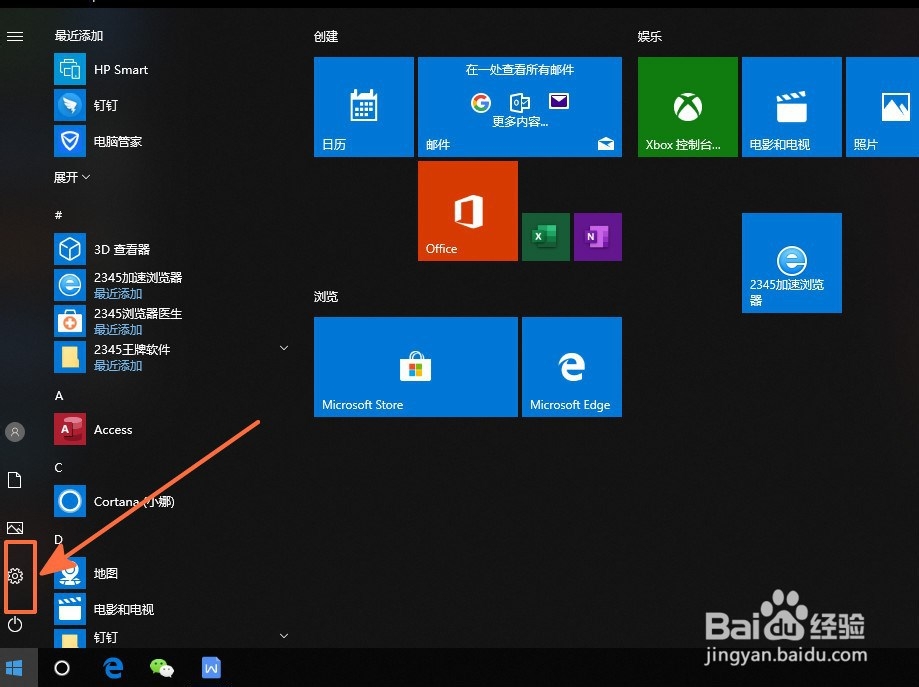Expand the 2345王牌软件 folder chevron

point(284,348)
